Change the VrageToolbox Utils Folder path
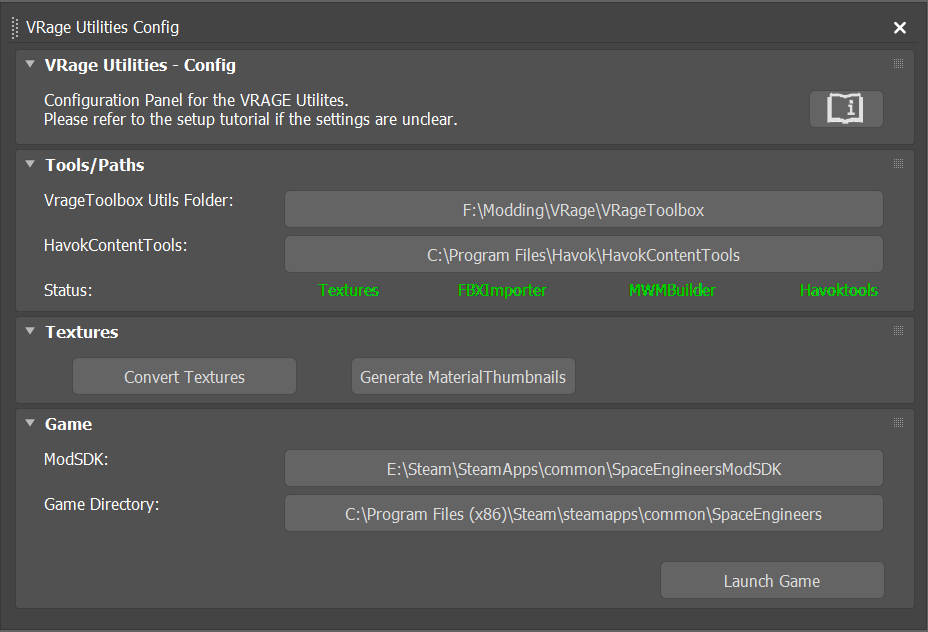Screen dimensions: 928x632 (583, 210)
